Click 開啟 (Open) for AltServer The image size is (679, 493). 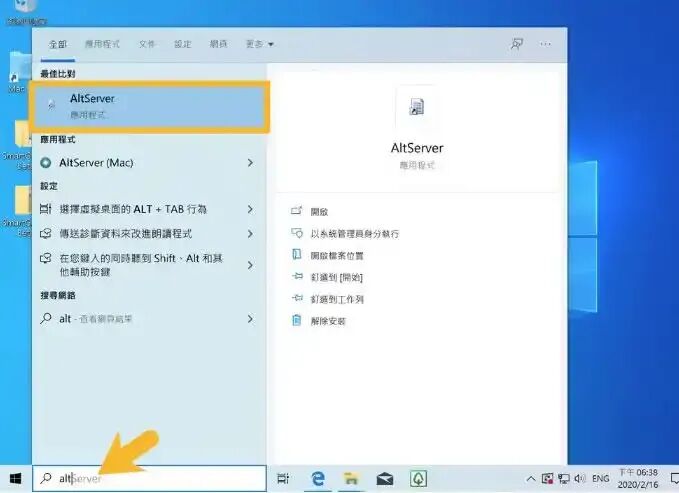pos(319,212)
